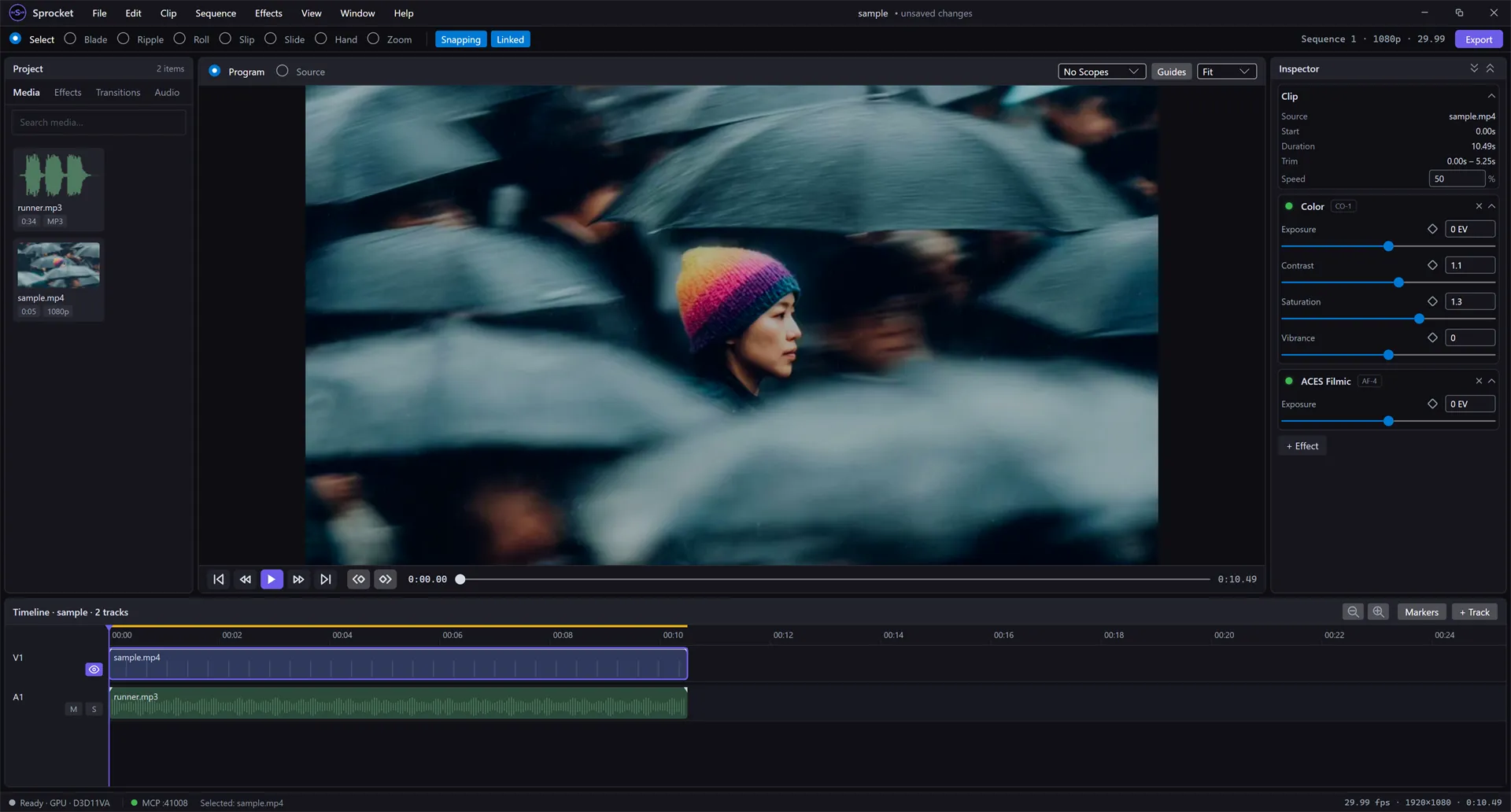1511x812 pixels.
Task: Click the Search media field
Action: [98, 122]
